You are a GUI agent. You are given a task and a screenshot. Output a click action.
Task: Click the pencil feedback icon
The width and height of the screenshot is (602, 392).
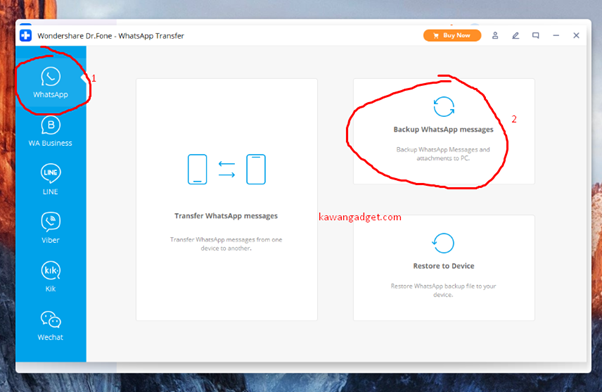click(x=516, y=36)
